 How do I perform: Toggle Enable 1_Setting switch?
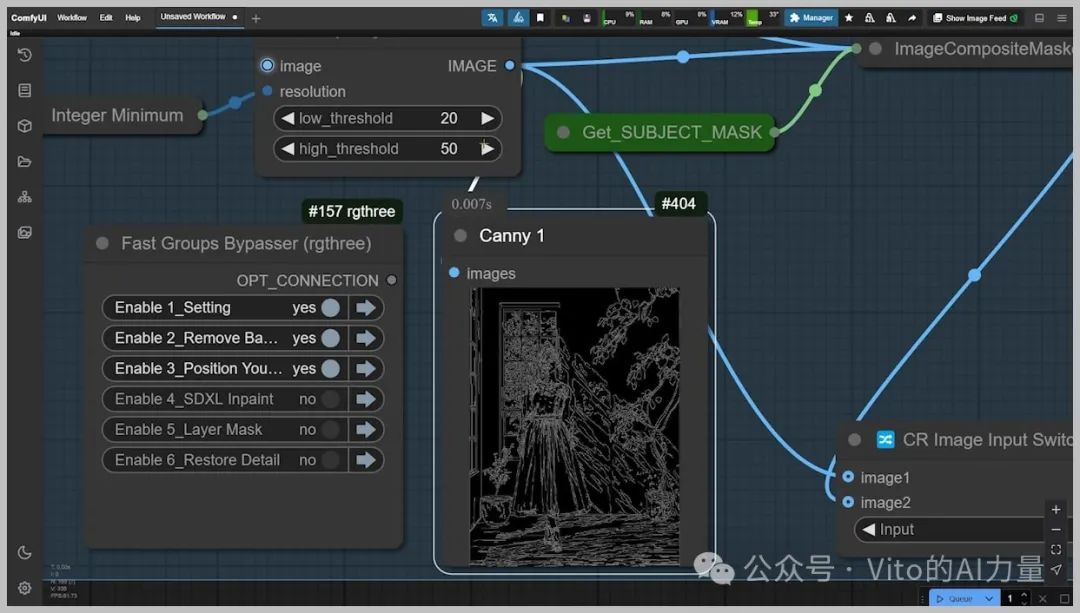(x=331, y=308)
